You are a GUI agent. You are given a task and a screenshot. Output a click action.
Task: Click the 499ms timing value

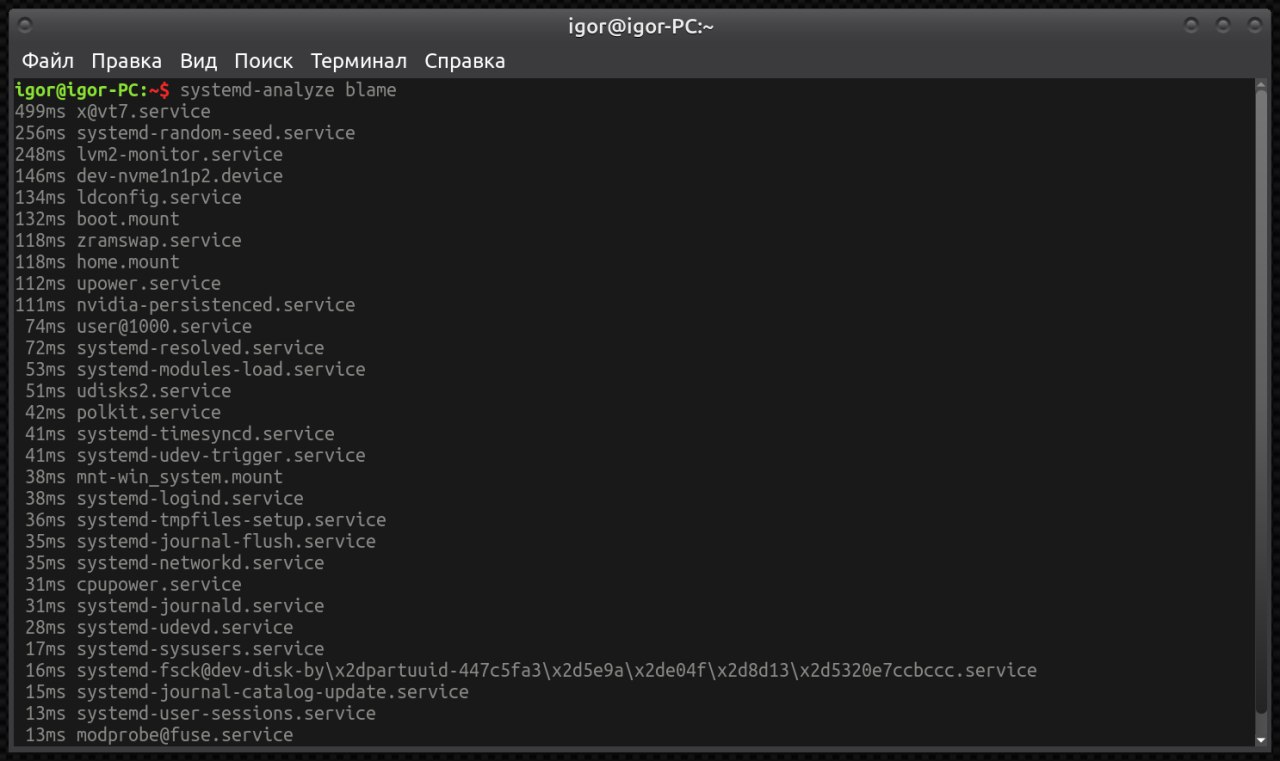tap(40, 111)
